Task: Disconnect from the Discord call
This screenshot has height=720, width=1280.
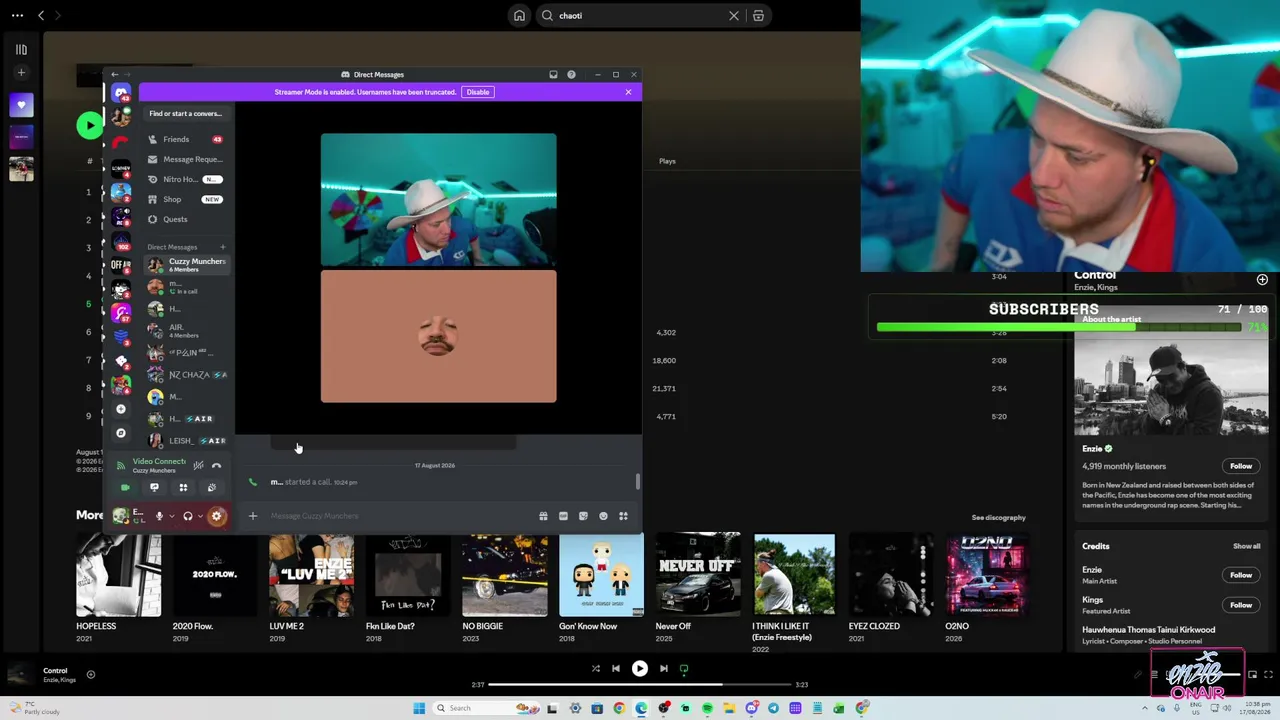Action: [x=216, y=465]
